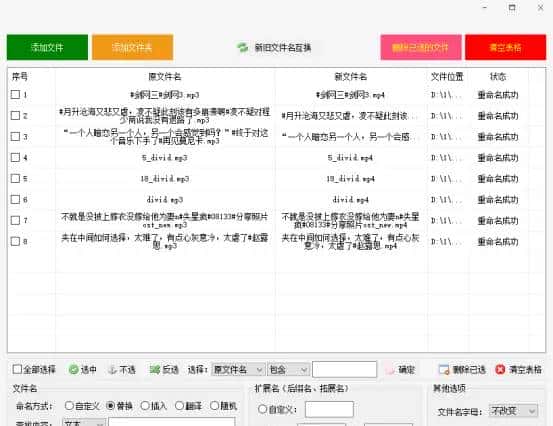Select the 插入 naming method radio
553x426 pixels.
pyautogui.click(x=145, y=406)
